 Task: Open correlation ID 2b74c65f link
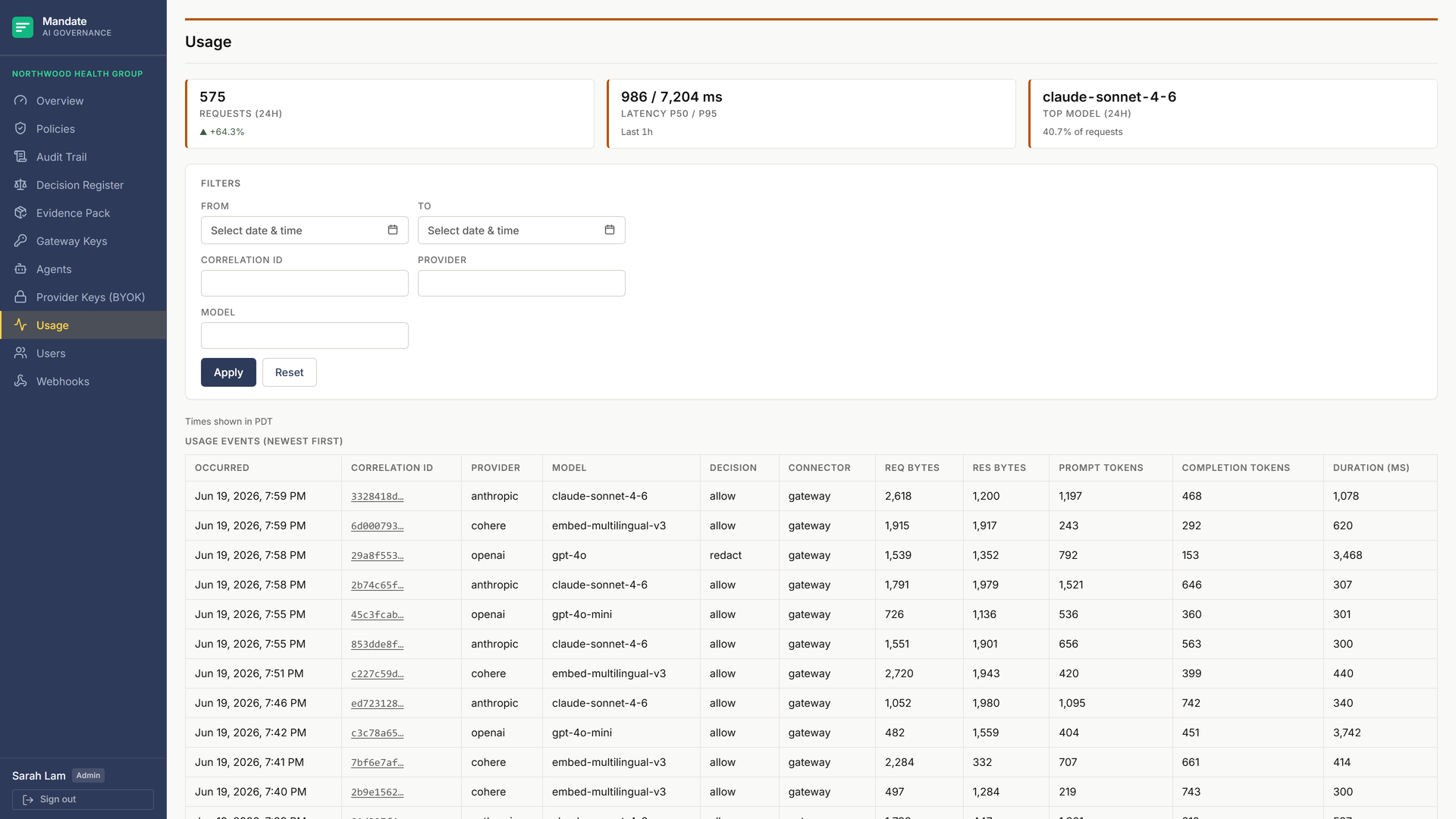(x=377, y=585)
